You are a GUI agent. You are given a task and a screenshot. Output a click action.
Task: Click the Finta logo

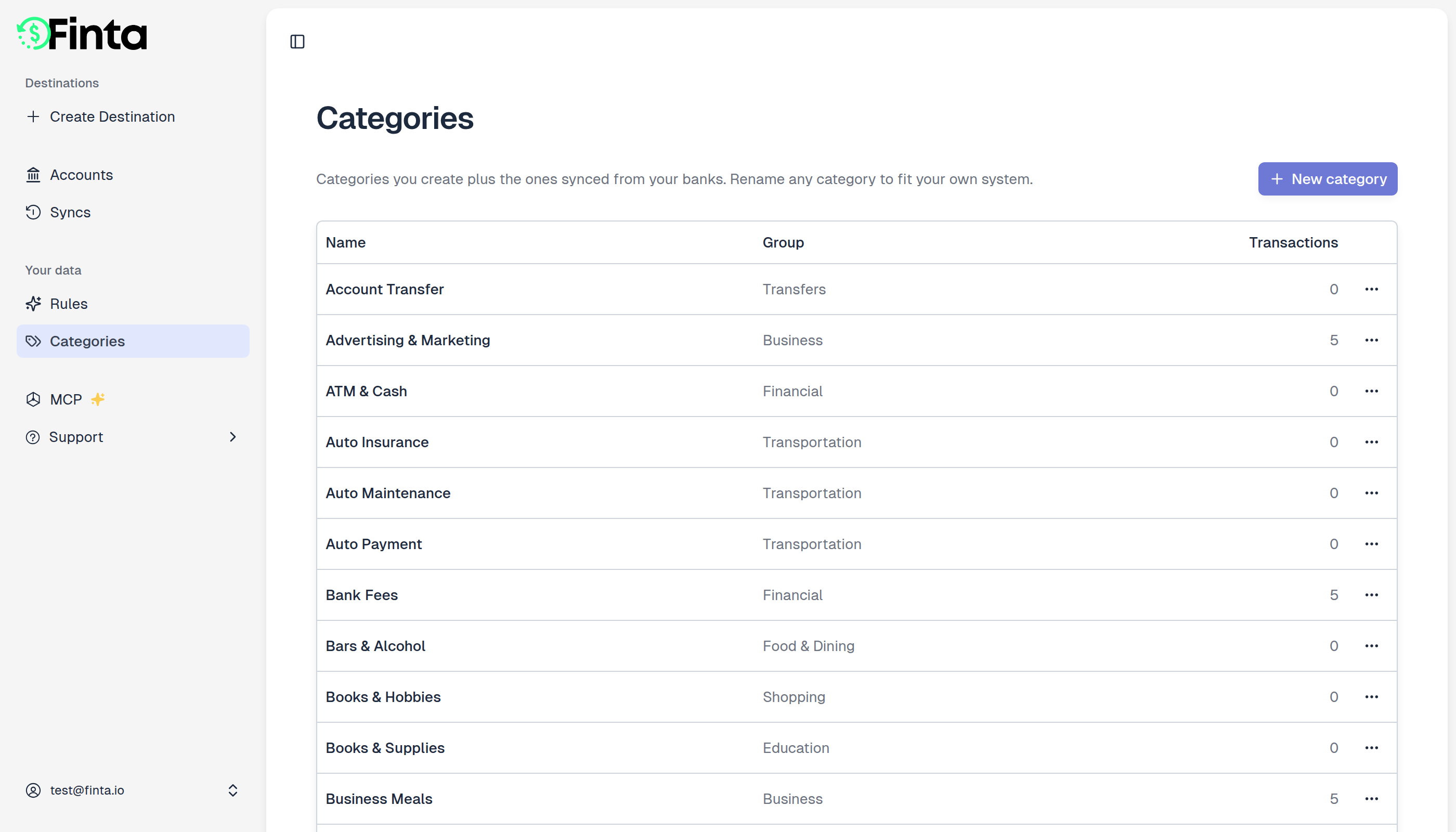point(82,34)
